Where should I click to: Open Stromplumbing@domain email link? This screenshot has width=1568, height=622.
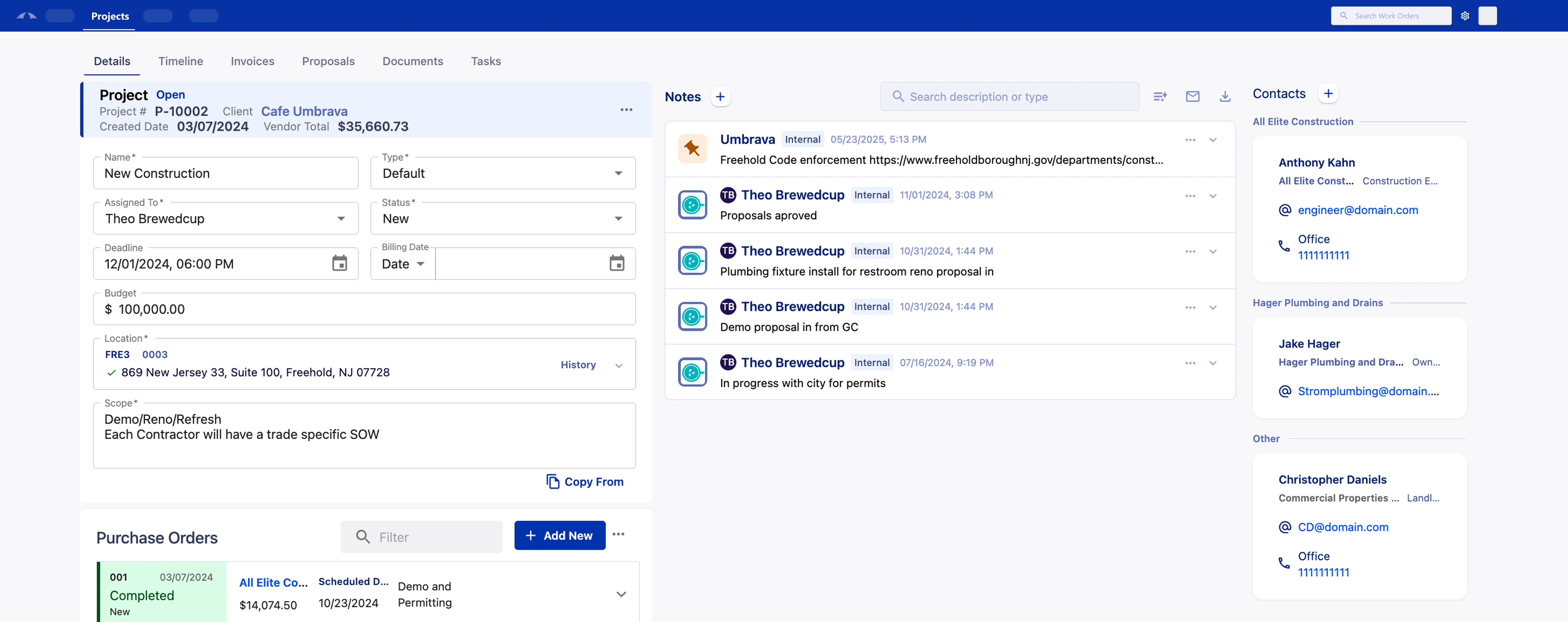(x=1368, y=391)
